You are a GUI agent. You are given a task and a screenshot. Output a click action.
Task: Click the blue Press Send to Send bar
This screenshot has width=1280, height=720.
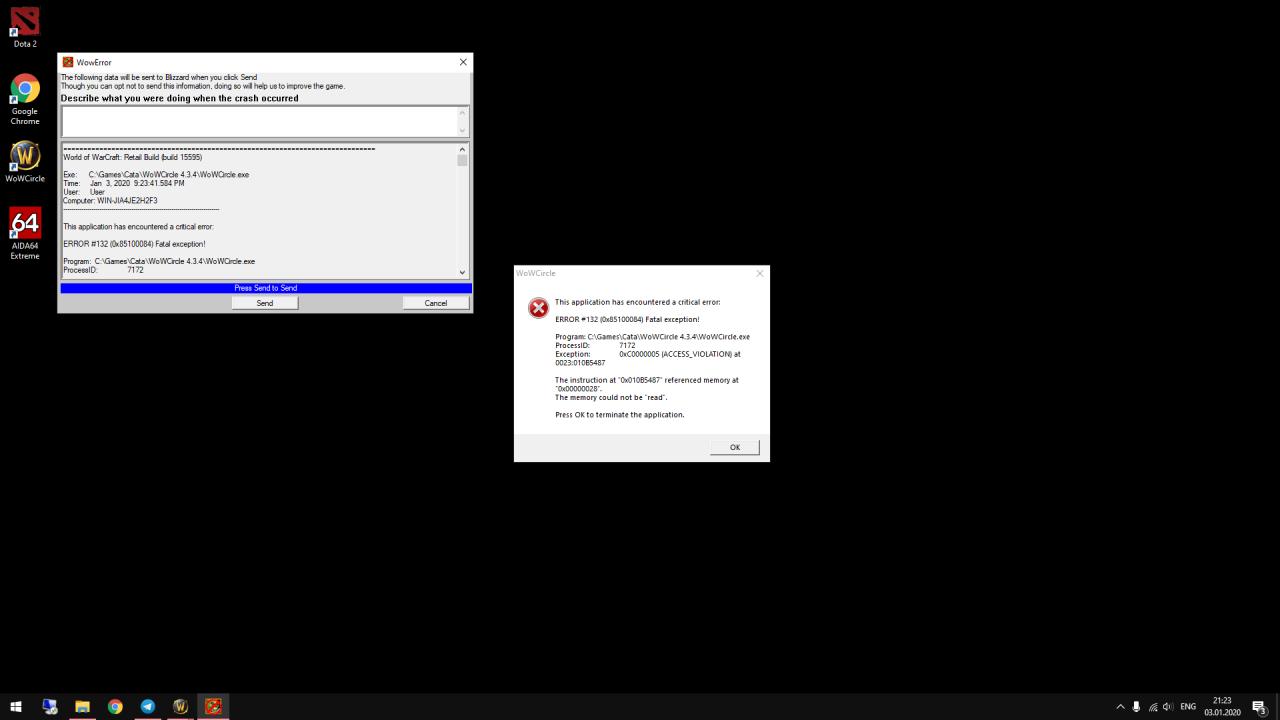[265, 288]
